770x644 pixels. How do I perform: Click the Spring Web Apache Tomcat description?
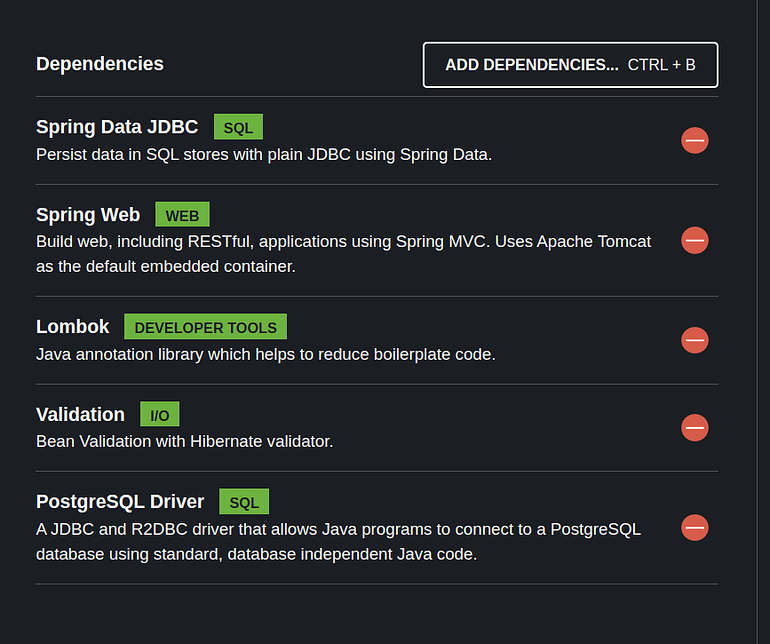343,254
